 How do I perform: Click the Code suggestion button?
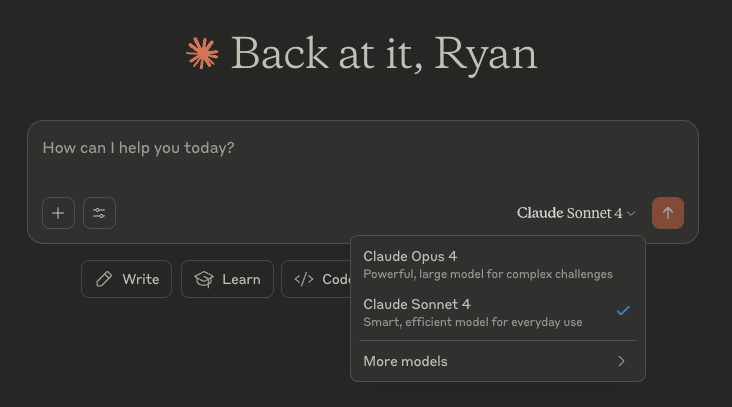(x=316, y=279)
